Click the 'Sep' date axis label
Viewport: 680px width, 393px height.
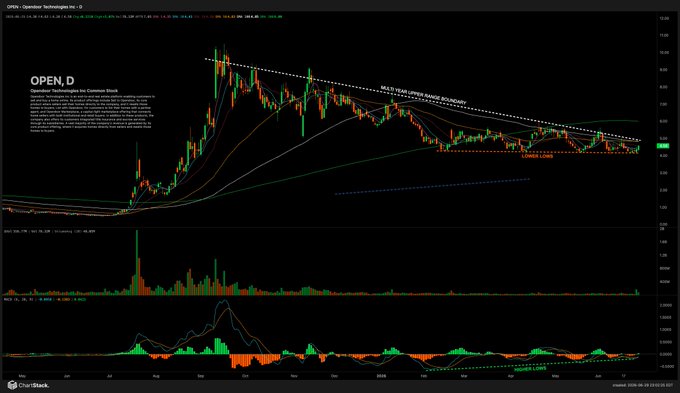click(x=201, y=376)
